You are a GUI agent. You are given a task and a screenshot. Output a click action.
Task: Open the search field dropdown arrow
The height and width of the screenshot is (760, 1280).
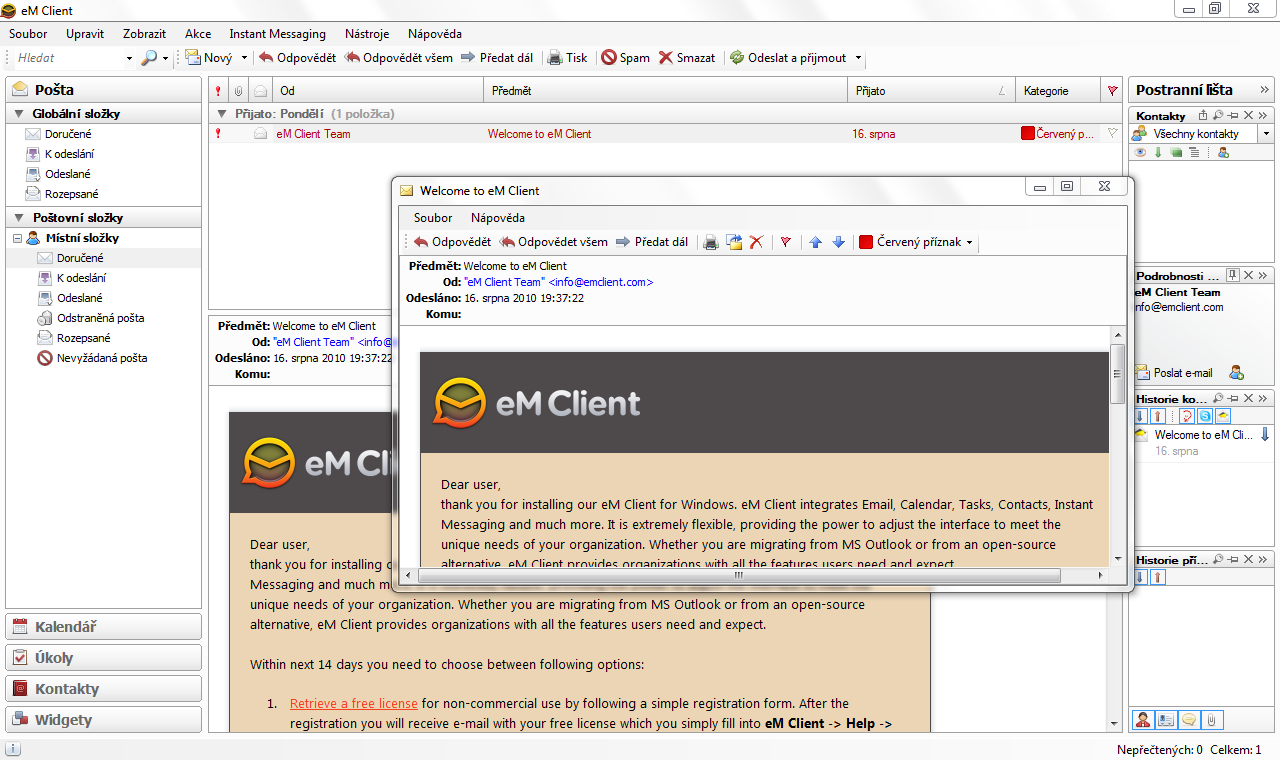point(129,58)
